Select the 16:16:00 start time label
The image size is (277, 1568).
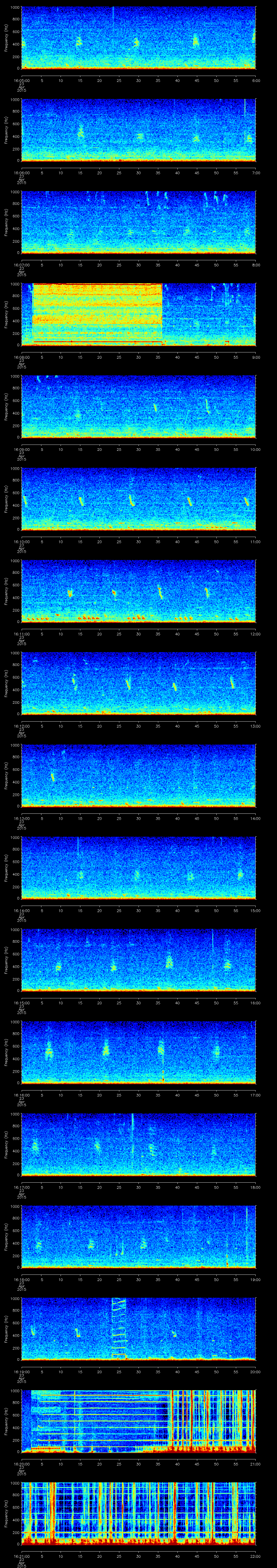pos(22,1095)
